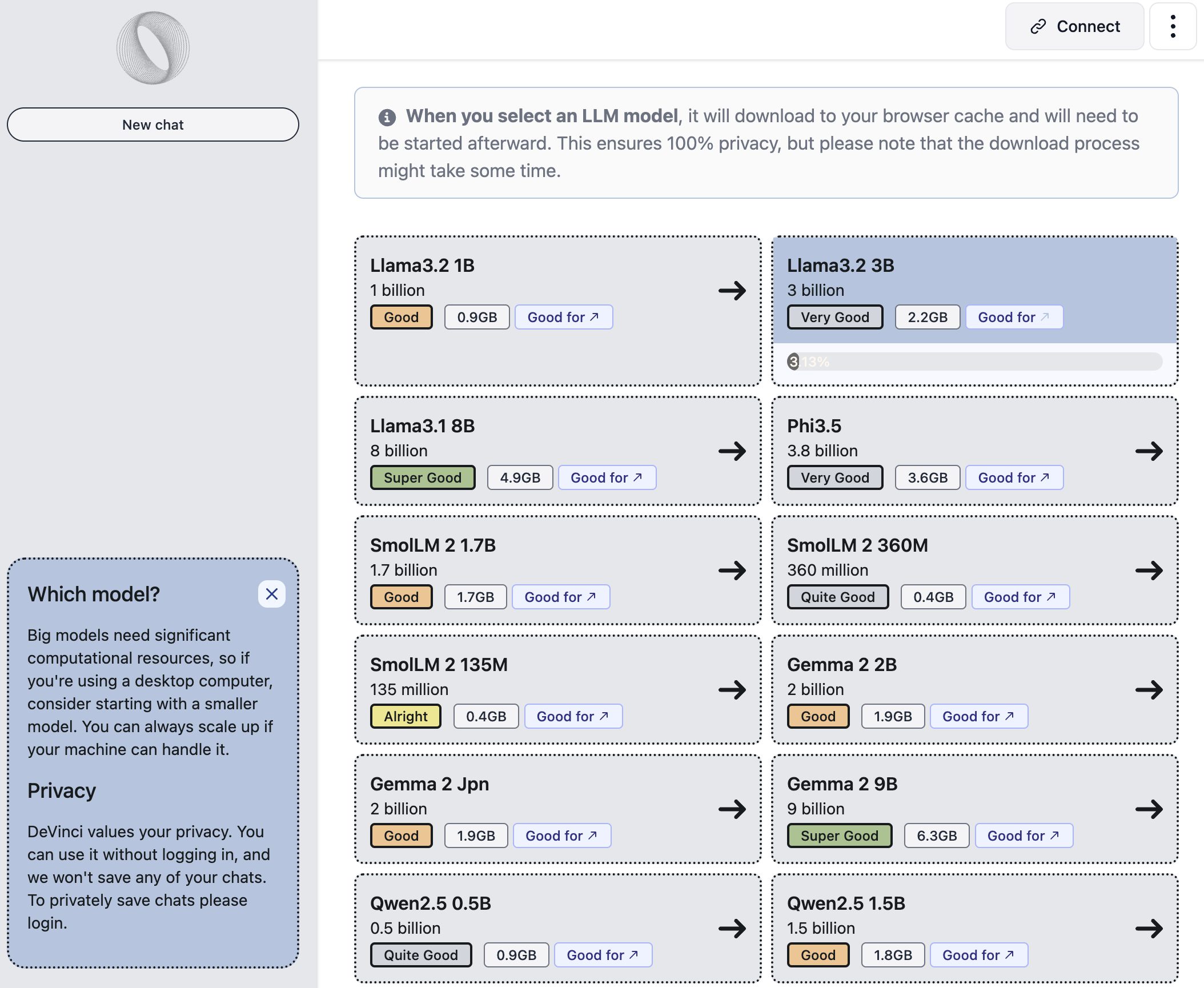This screenshot has width=1204, height=988.
Task: Click the info icon in the notice banner
Action: pos(387,117)
